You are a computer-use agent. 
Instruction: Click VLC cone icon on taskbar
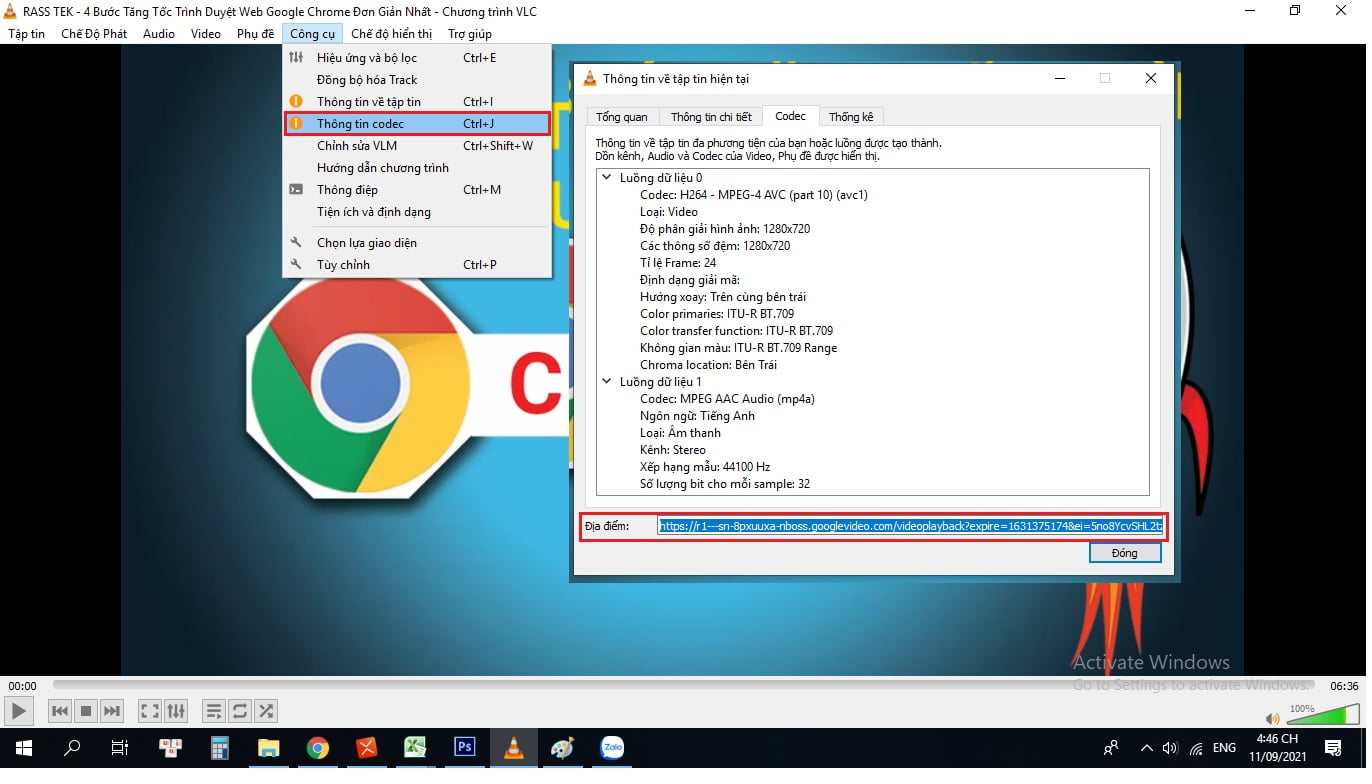(x=514, y=747)
